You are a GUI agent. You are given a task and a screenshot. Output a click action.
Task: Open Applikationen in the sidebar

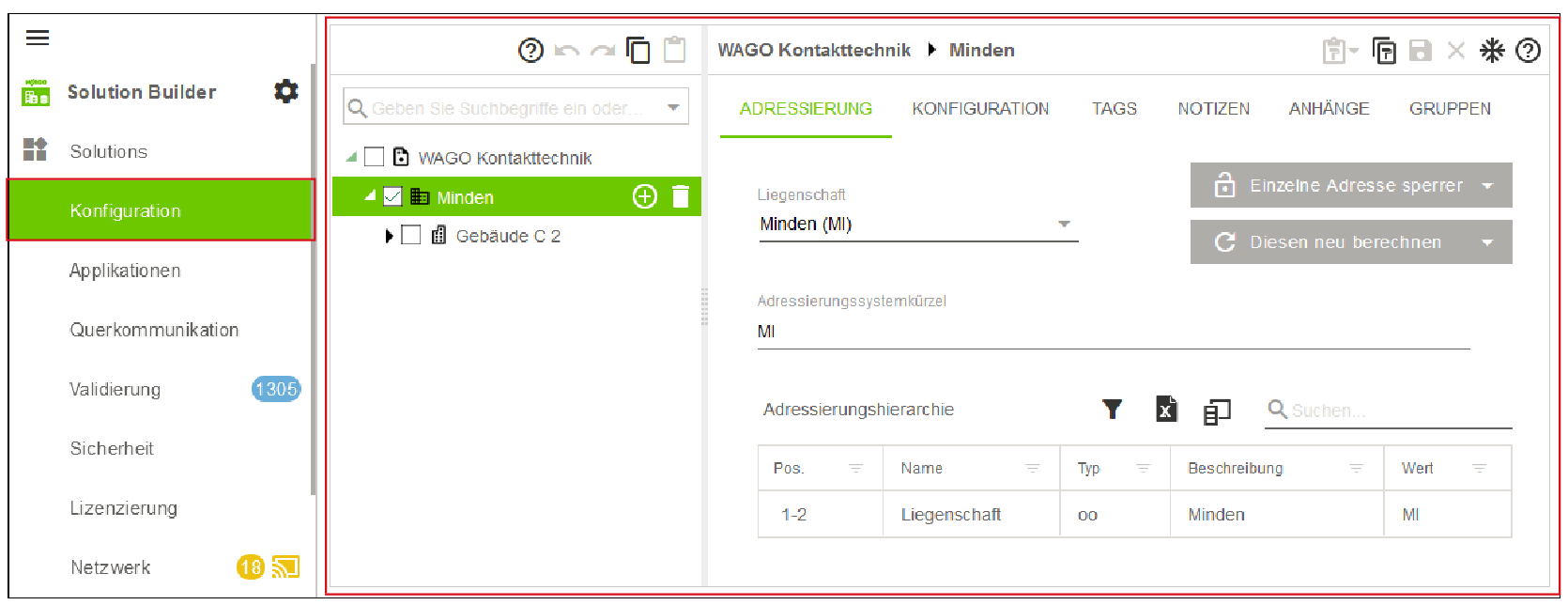point(125,271)
